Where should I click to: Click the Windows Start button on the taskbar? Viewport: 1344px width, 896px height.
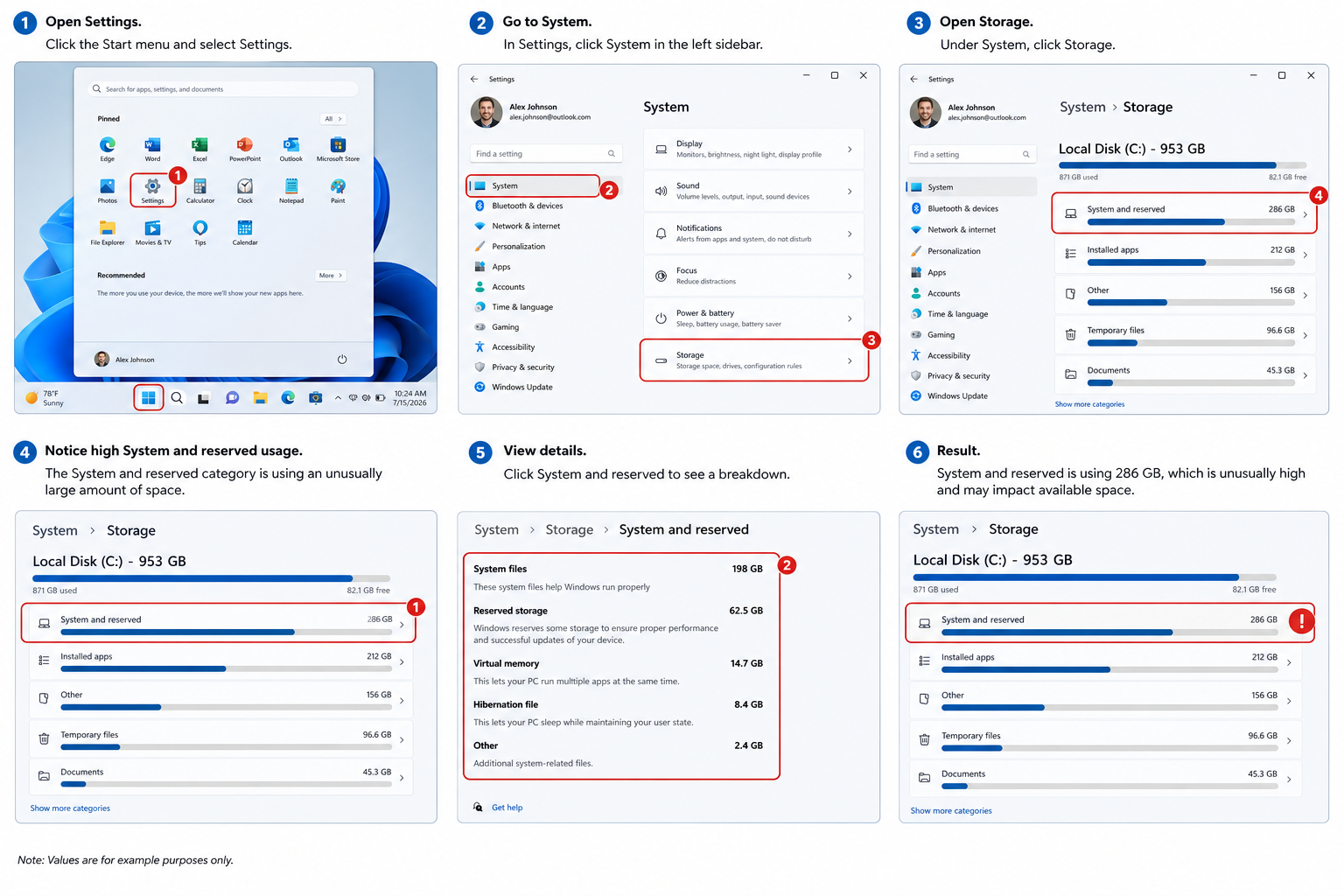pyautogui.click(x=149, y=398)
